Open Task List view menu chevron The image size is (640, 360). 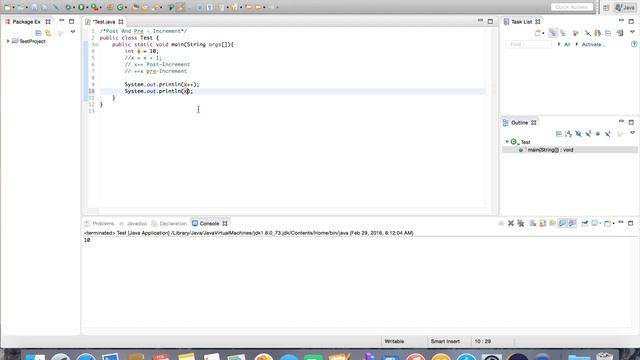point(632,32)
